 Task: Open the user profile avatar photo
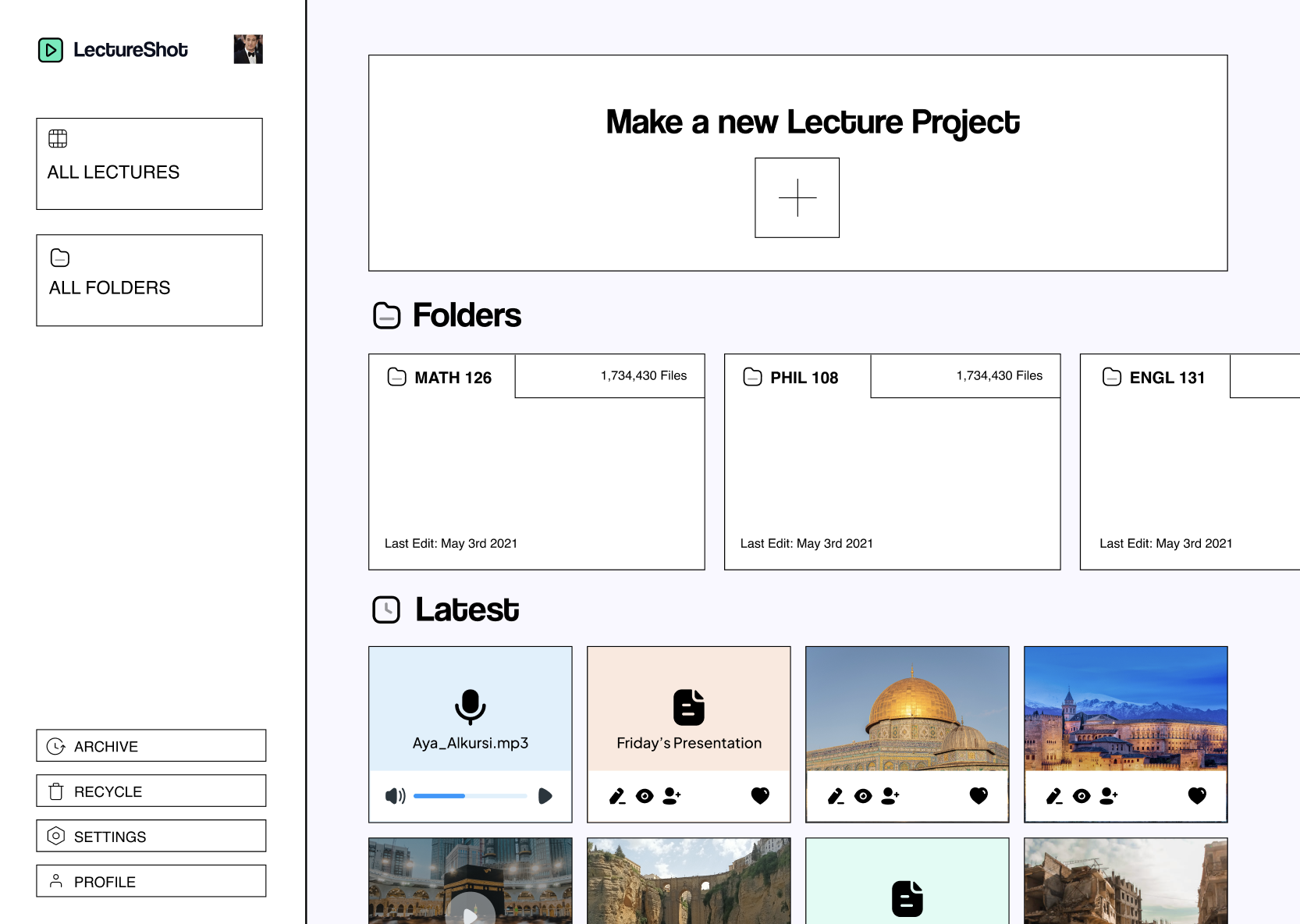pos(248,49)
